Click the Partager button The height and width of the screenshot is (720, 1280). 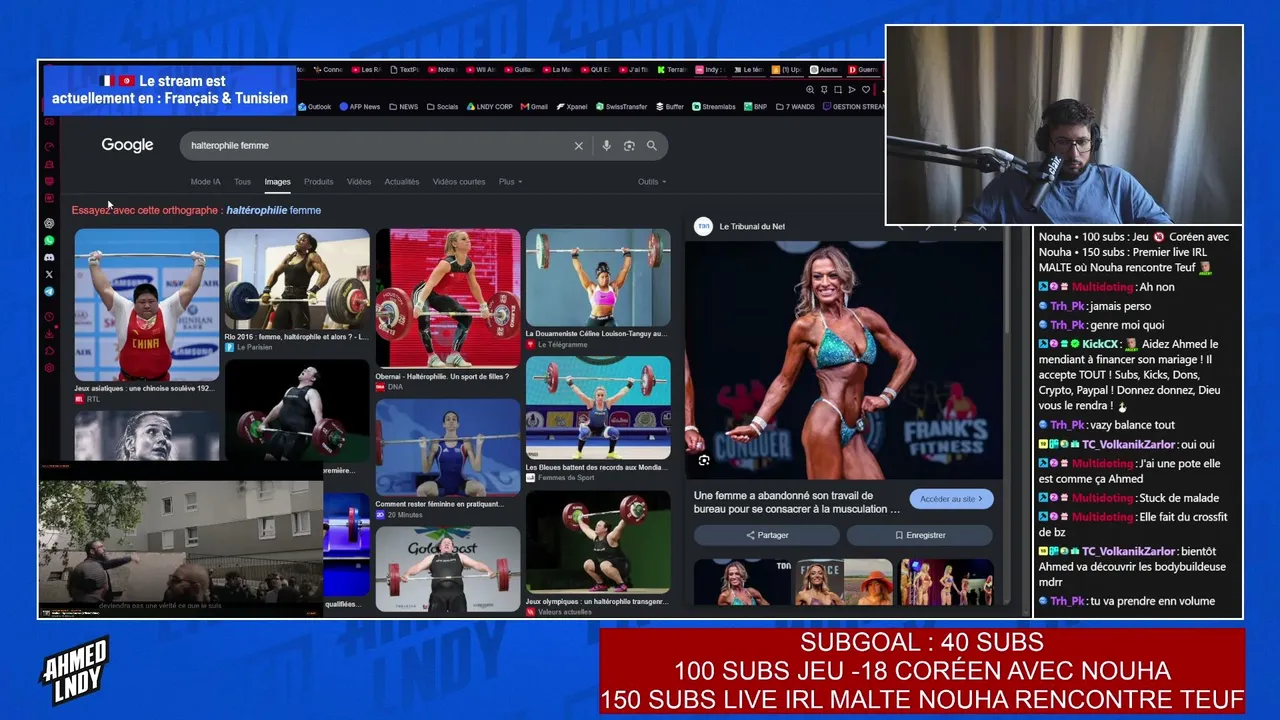point(767,535)
